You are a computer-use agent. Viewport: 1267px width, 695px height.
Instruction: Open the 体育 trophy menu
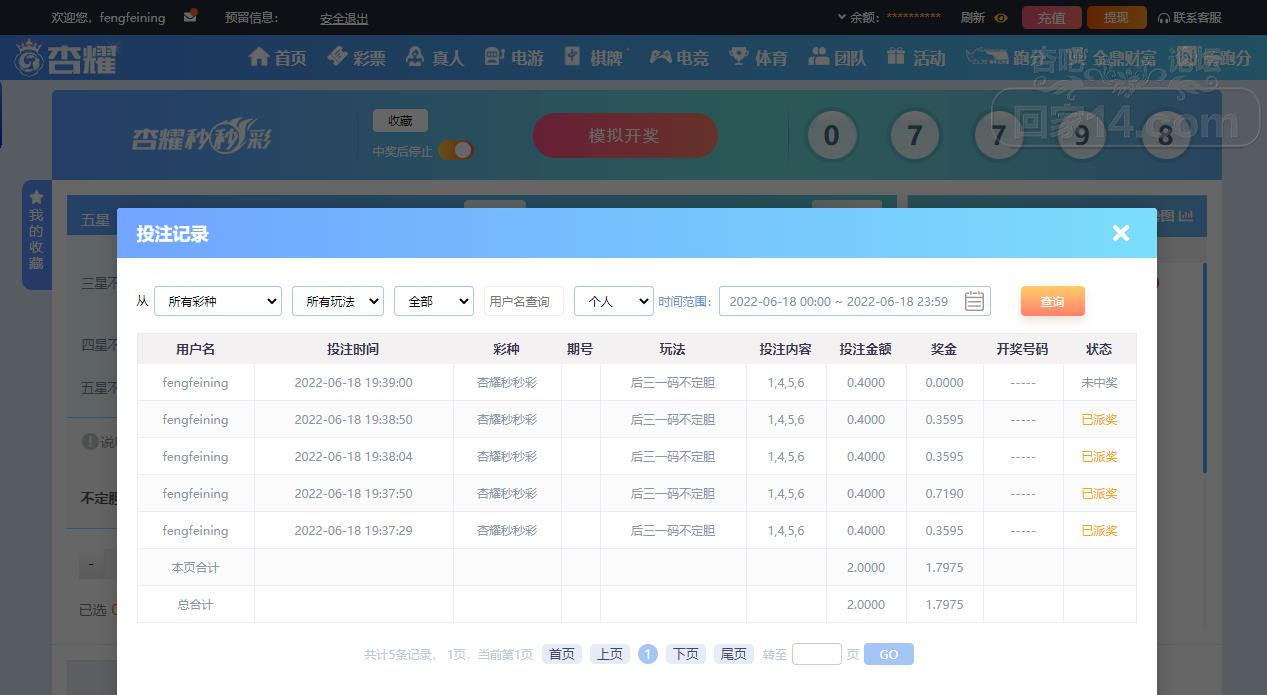pyautogui.click(x=739, y=57)
